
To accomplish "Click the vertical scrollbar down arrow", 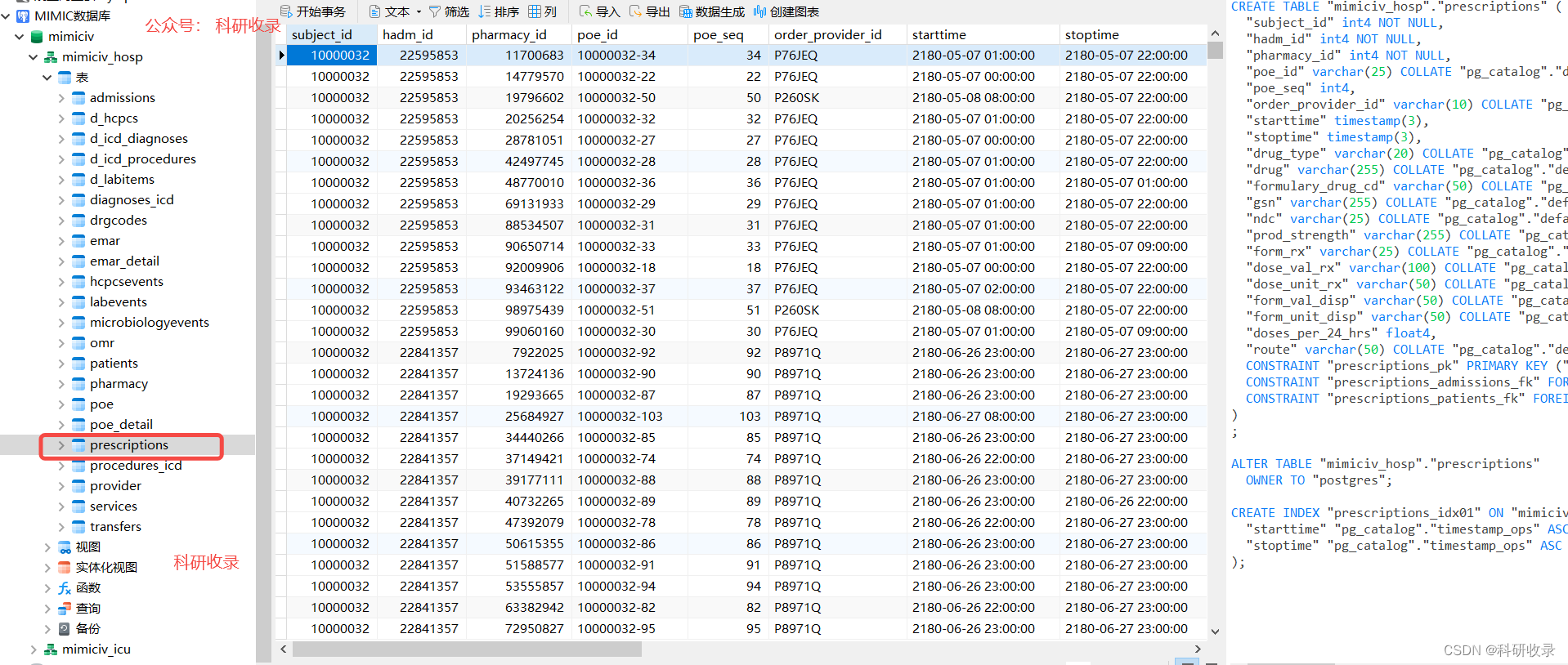I will [x=1215, y=632].
